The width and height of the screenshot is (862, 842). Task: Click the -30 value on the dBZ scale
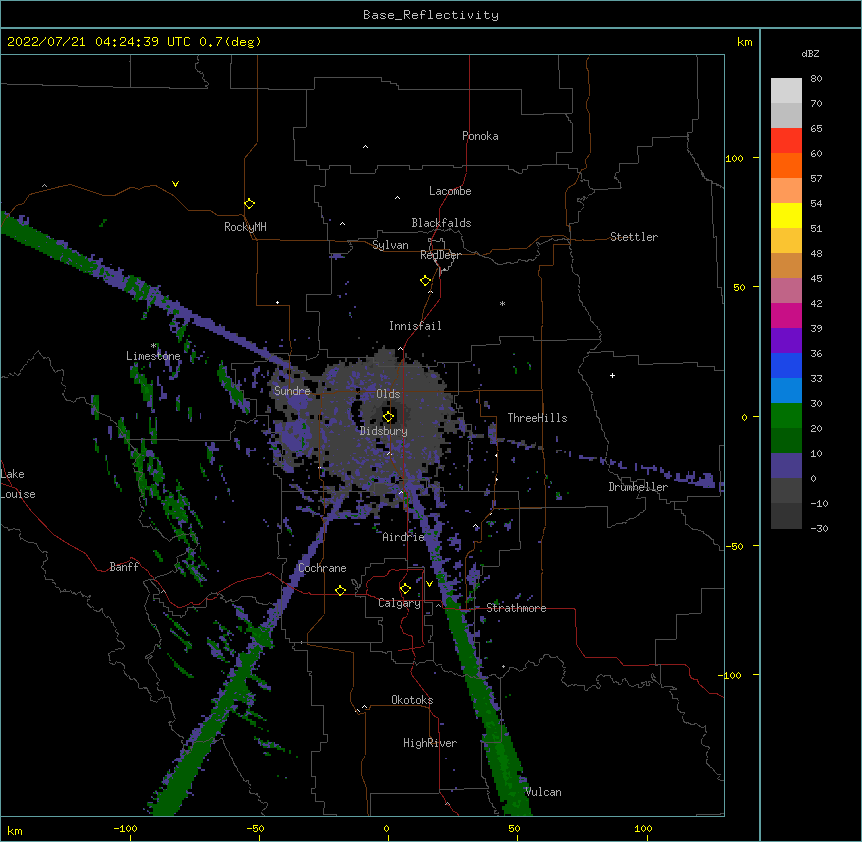(x=819, y=528)
